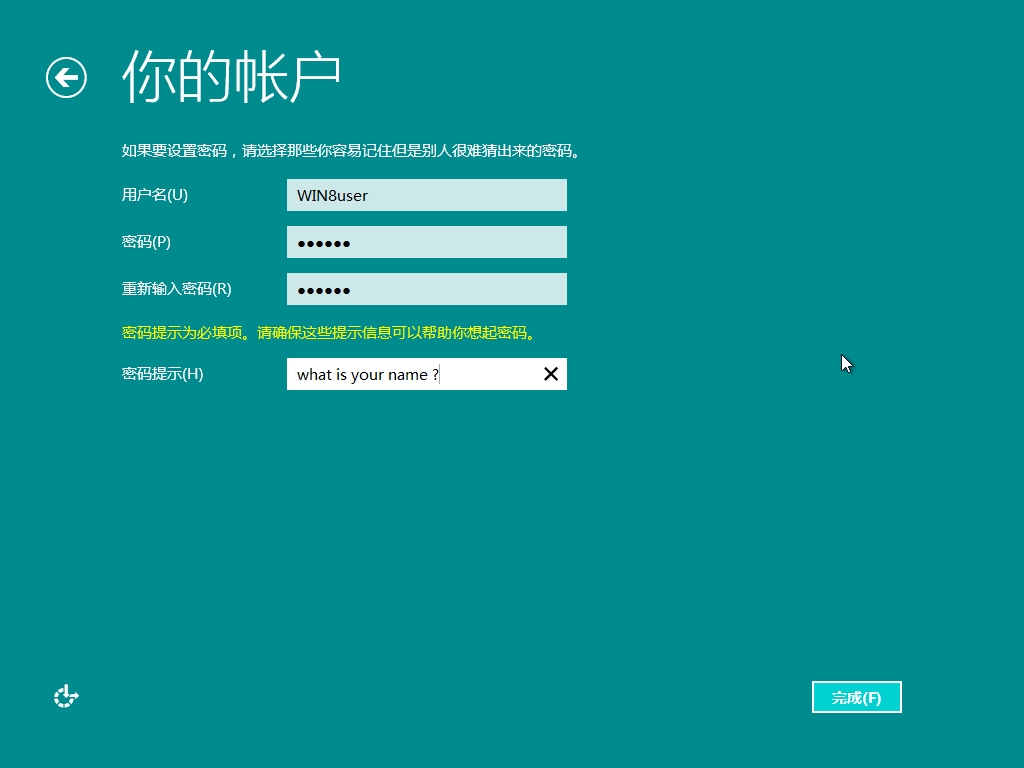The height and width of the screenshot is (768, 1024).
Task: Click the 用户名(U) label
Action: [x=155, y=195]
